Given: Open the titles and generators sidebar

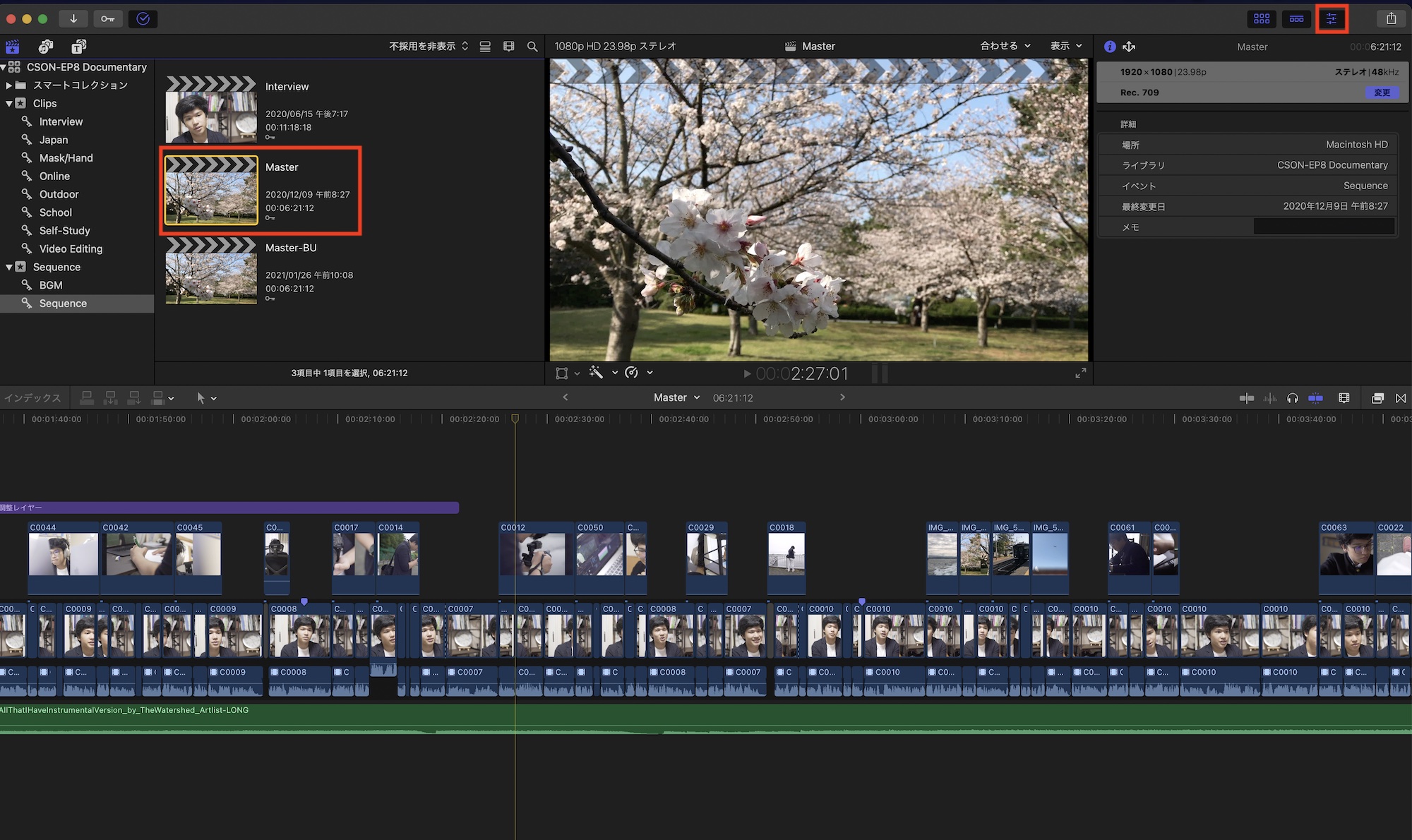Looking at the screenshot, I should (x=78, y=47).
